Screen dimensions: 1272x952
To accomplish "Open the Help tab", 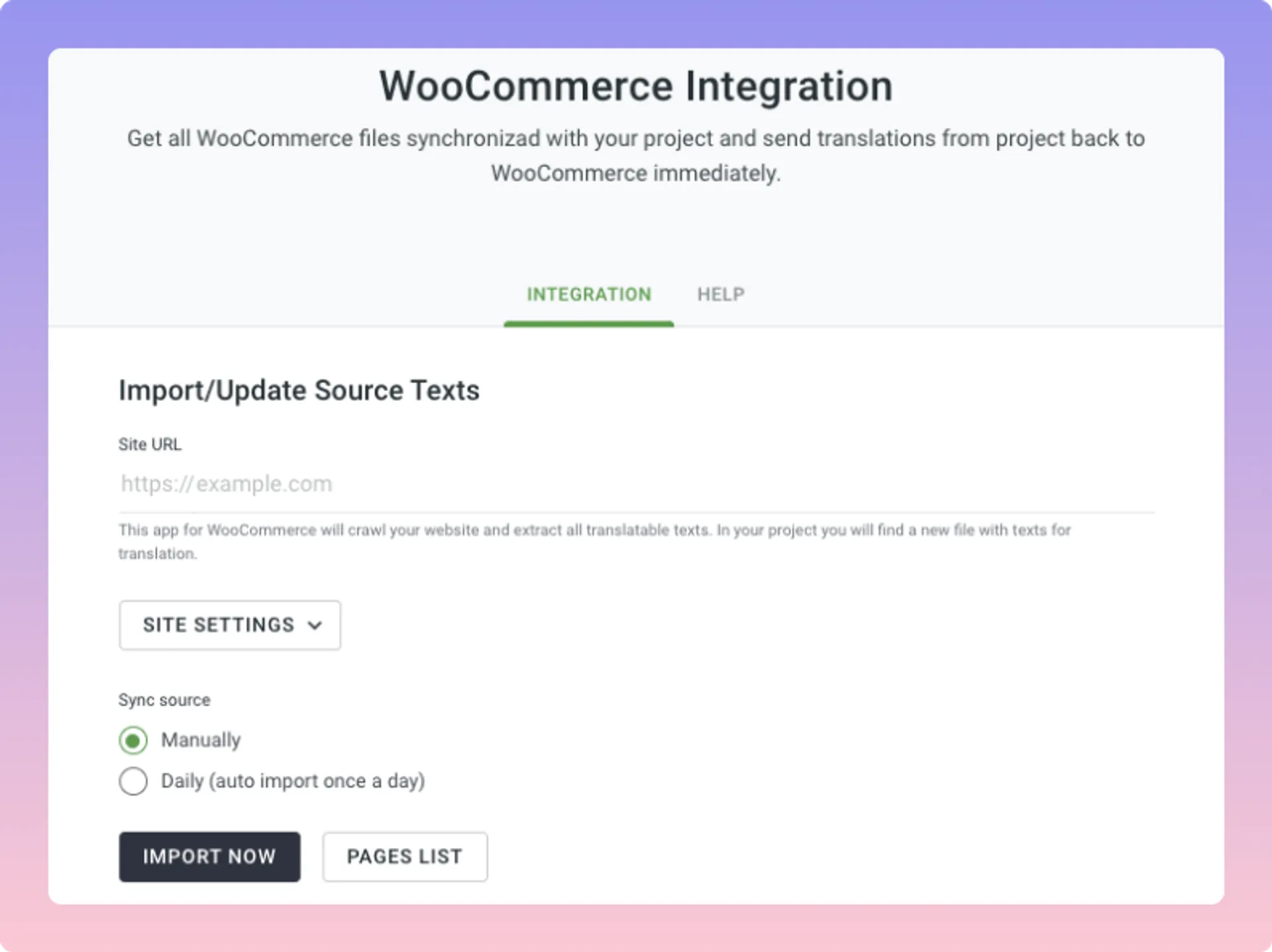I will [721, 295].
